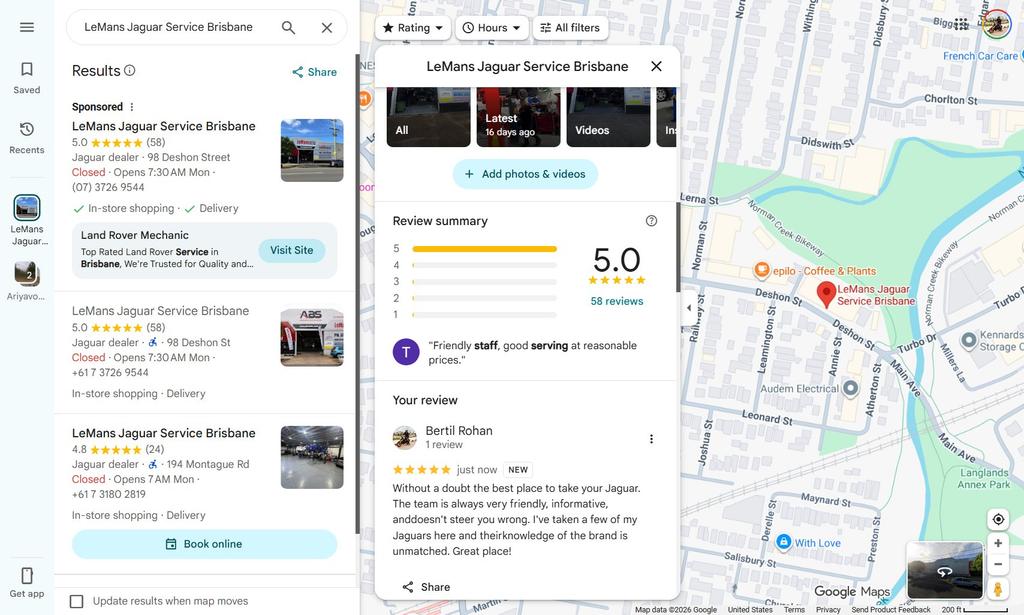This screenshot has width=1024, height=615.
Task: Open the 4.8 rated LeMans listing title
Action: 163,433
